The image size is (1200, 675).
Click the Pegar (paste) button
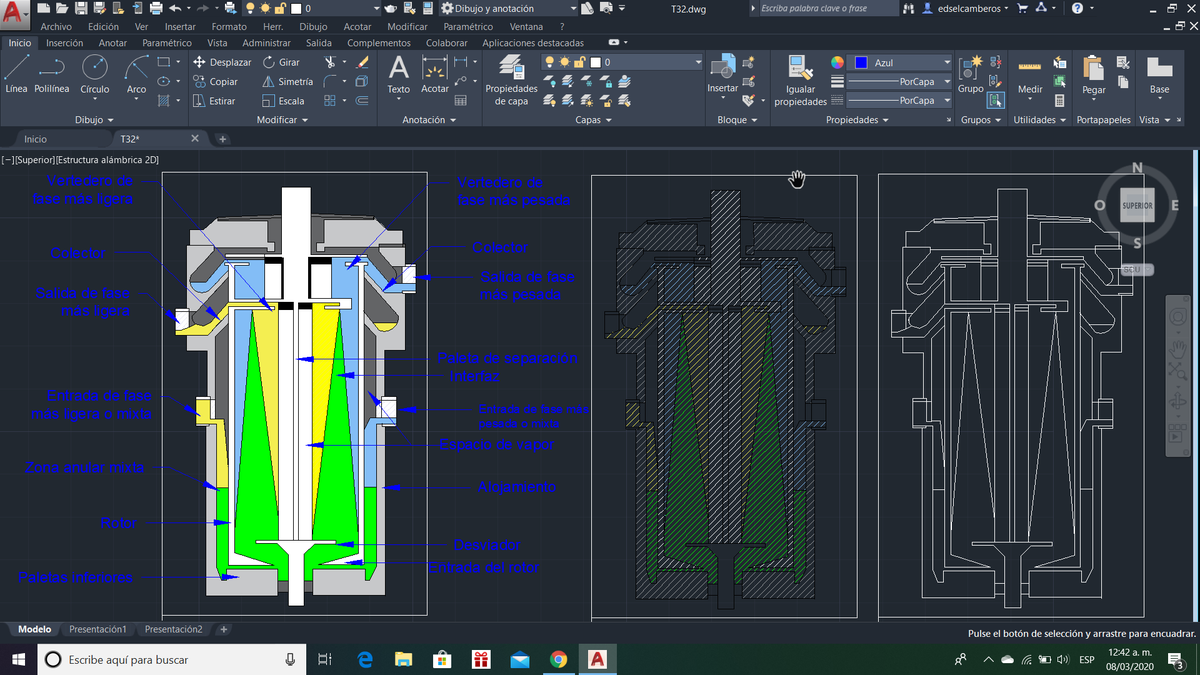click(x=1093, y=74)
